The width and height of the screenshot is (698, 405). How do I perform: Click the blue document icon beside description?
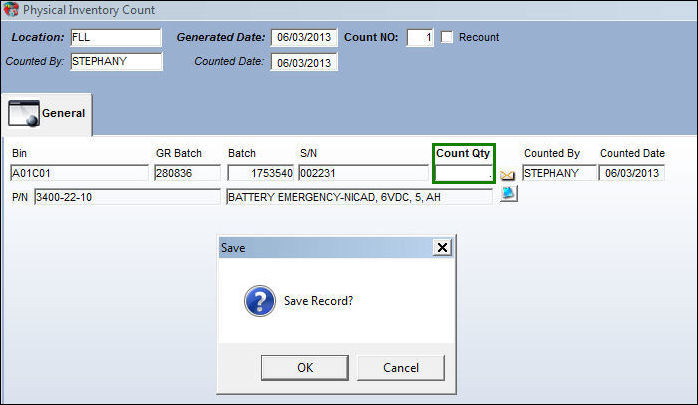(508, 194)
